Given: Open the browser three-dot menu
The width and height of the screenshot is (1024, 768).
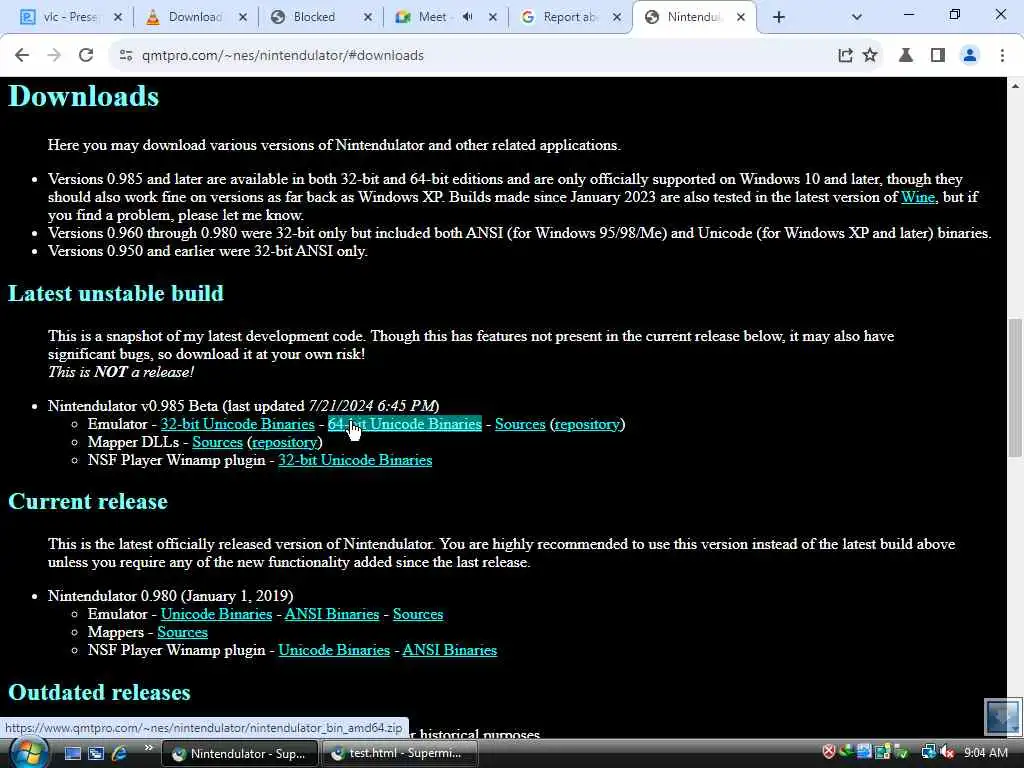Looking at the screenshot, I should pos(1002,56).
